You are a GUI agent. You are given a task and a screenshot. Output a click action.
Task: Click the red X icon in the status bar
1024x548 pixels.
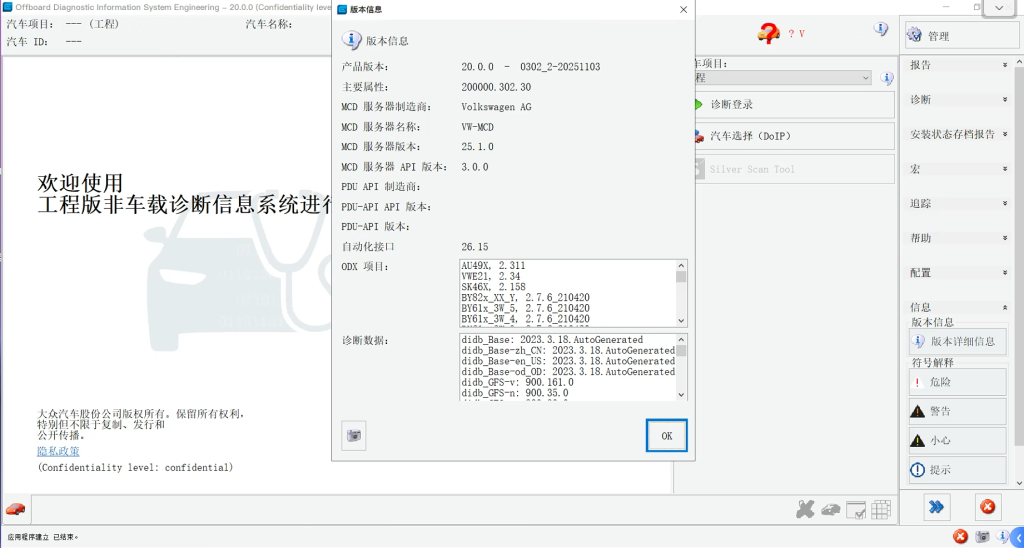point(960,536)
